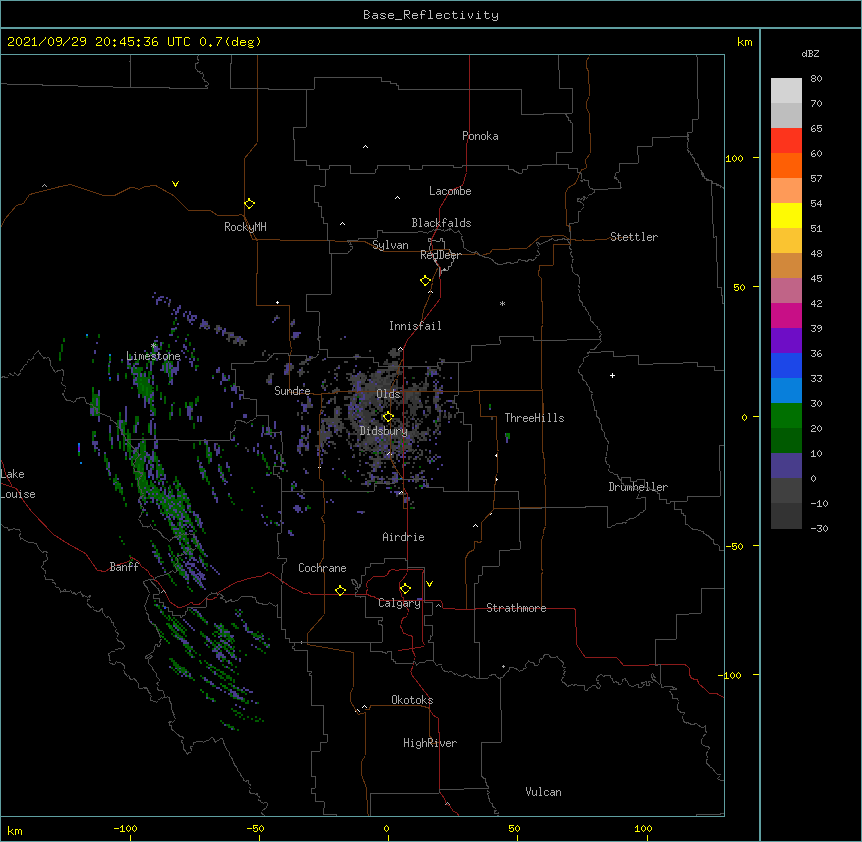Viewport: 862px width, 842px height.
Task: Click the yellow diamond marker above Calgary
Action: pos(405,589)
